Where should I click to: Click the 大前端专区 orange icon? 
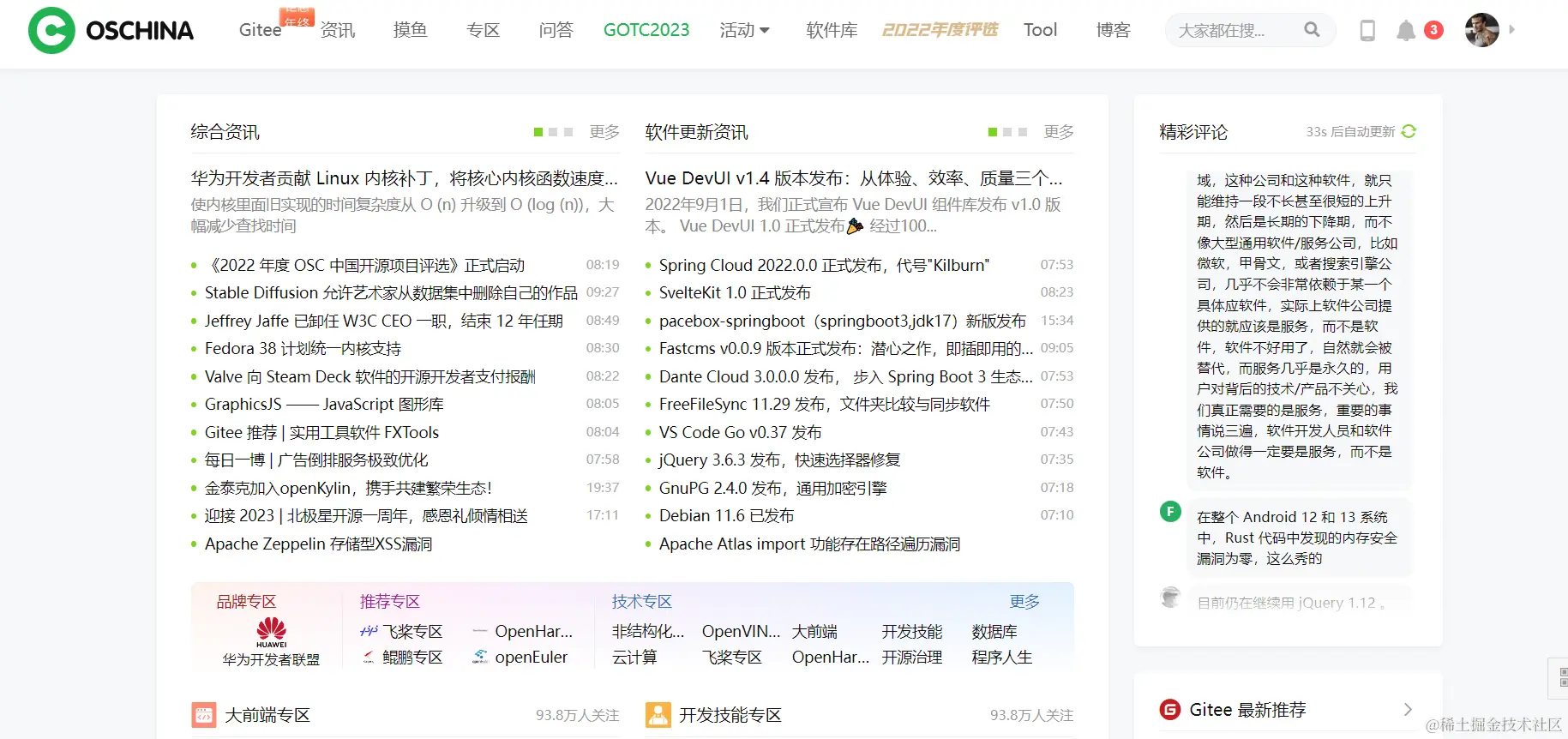point(204,715)
